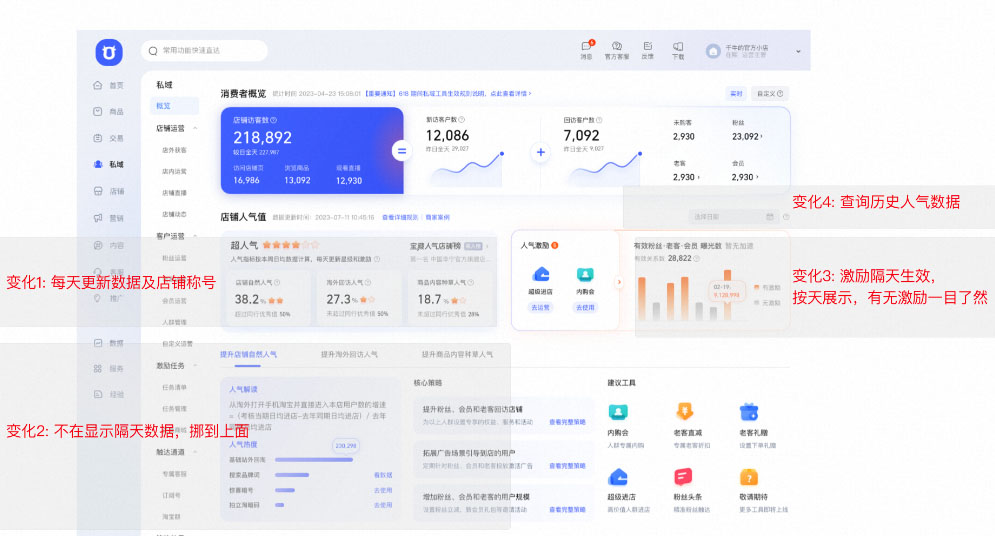Screen dimensions: 995x536
Task: Click the Qianniu bull logo icon
Action: pos(109,52)
